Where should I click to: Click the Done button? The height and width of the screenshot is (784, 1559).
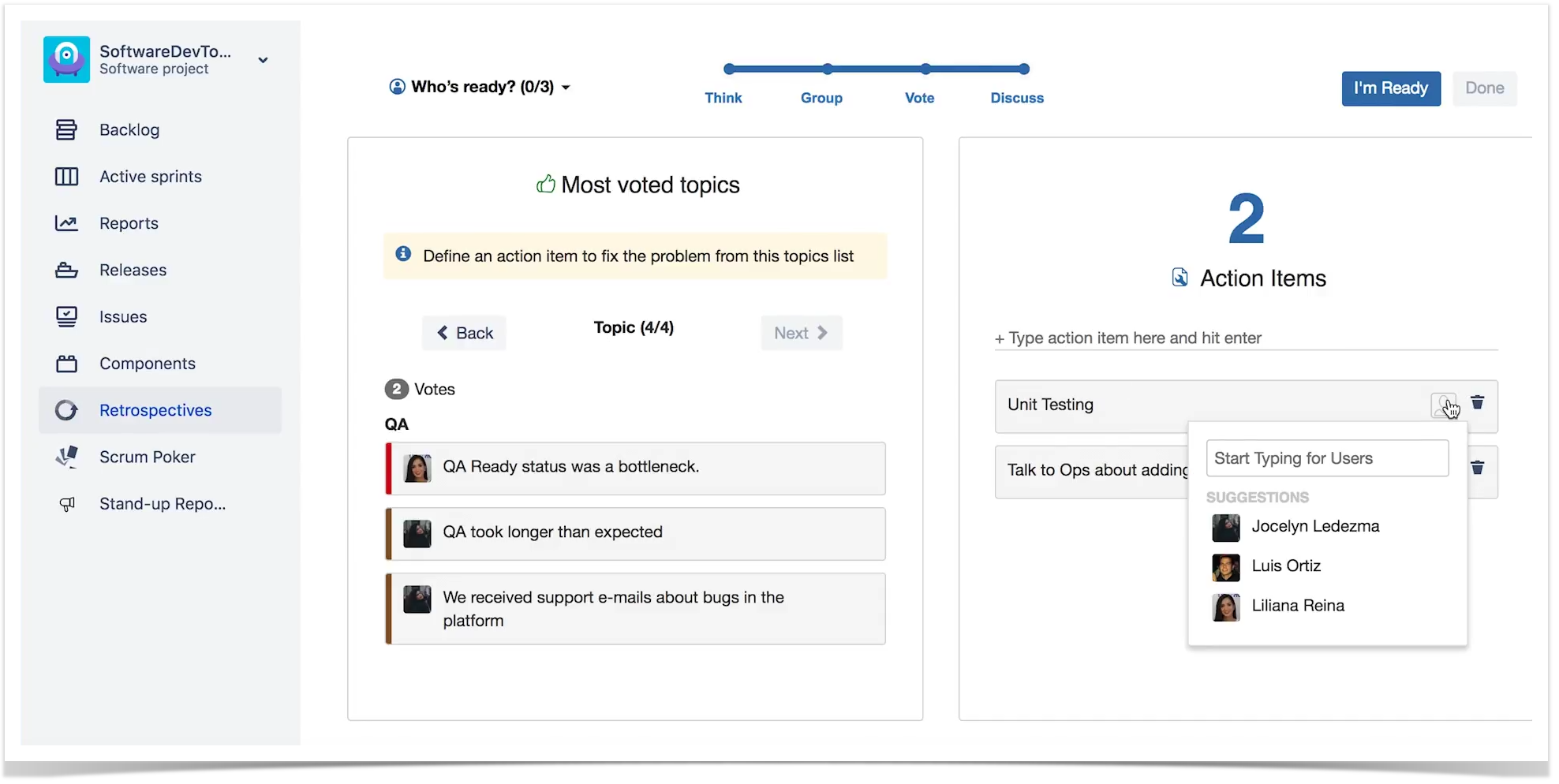[x=1485, y=88]
